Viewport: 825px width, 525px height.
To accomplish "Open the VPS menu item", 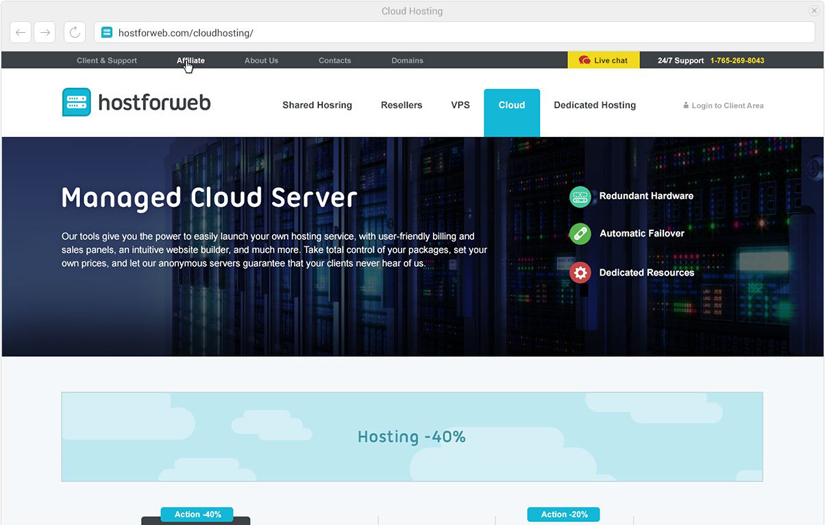I will (460, 105).
